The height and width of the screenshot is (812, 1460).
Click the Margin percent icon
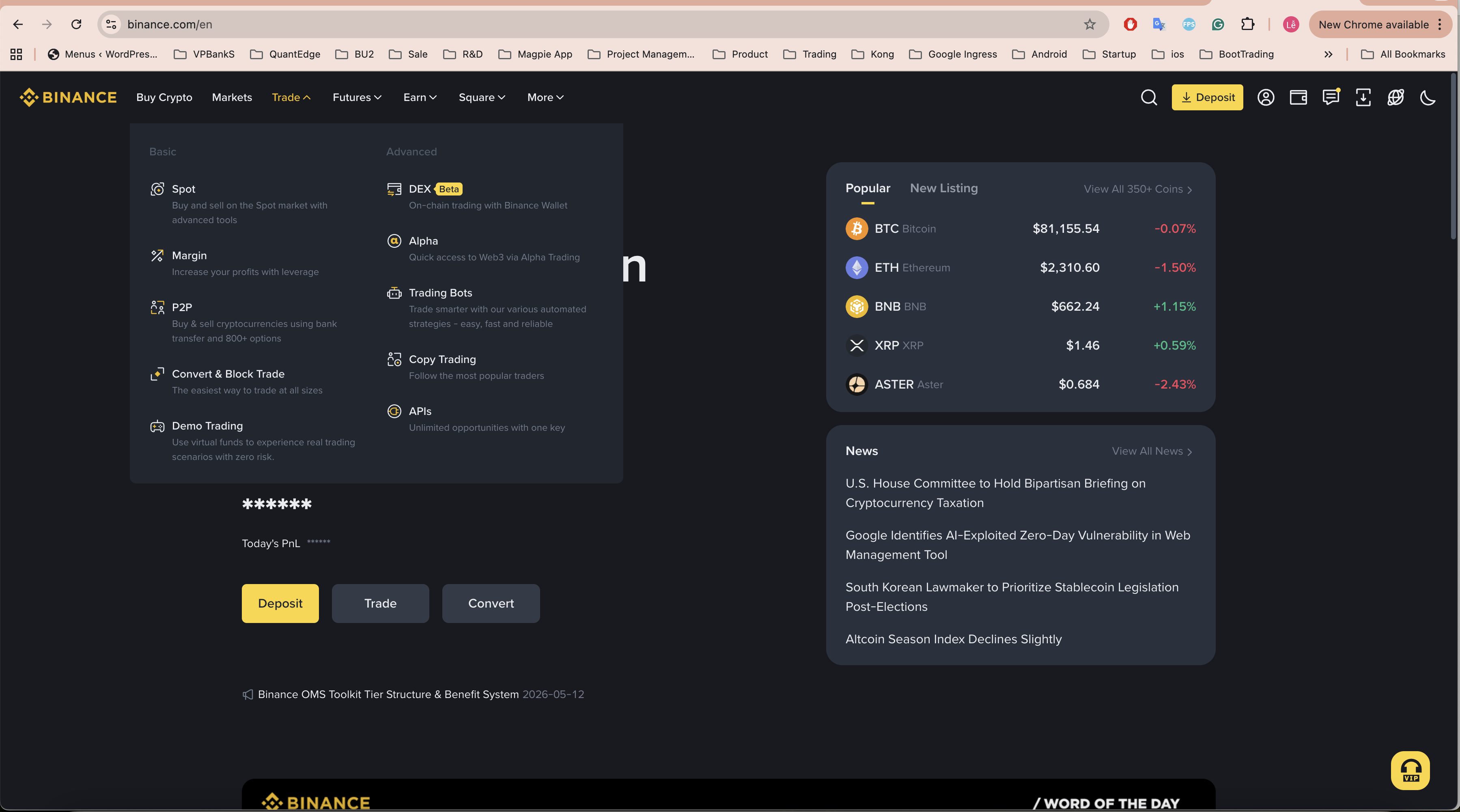[157, 256]
